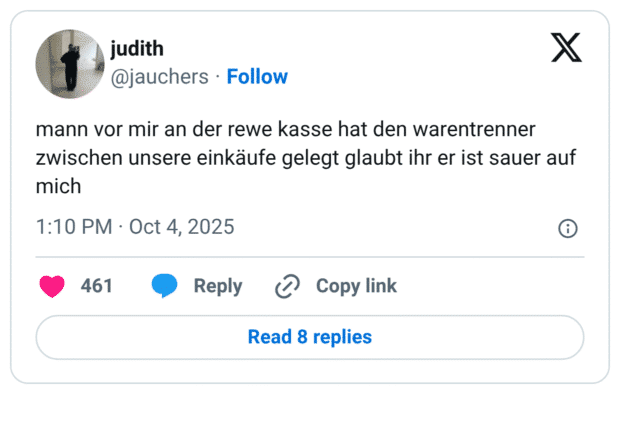This screenshot has height=430, width=620.
Task: Read 8 replies on this tweet
Action: (310, 337)
